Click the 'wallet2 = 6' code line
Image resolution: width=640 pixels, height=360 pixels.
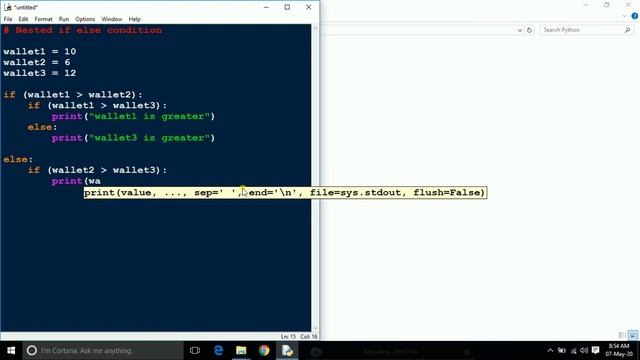pyautogui.click(x=37, y=62)
